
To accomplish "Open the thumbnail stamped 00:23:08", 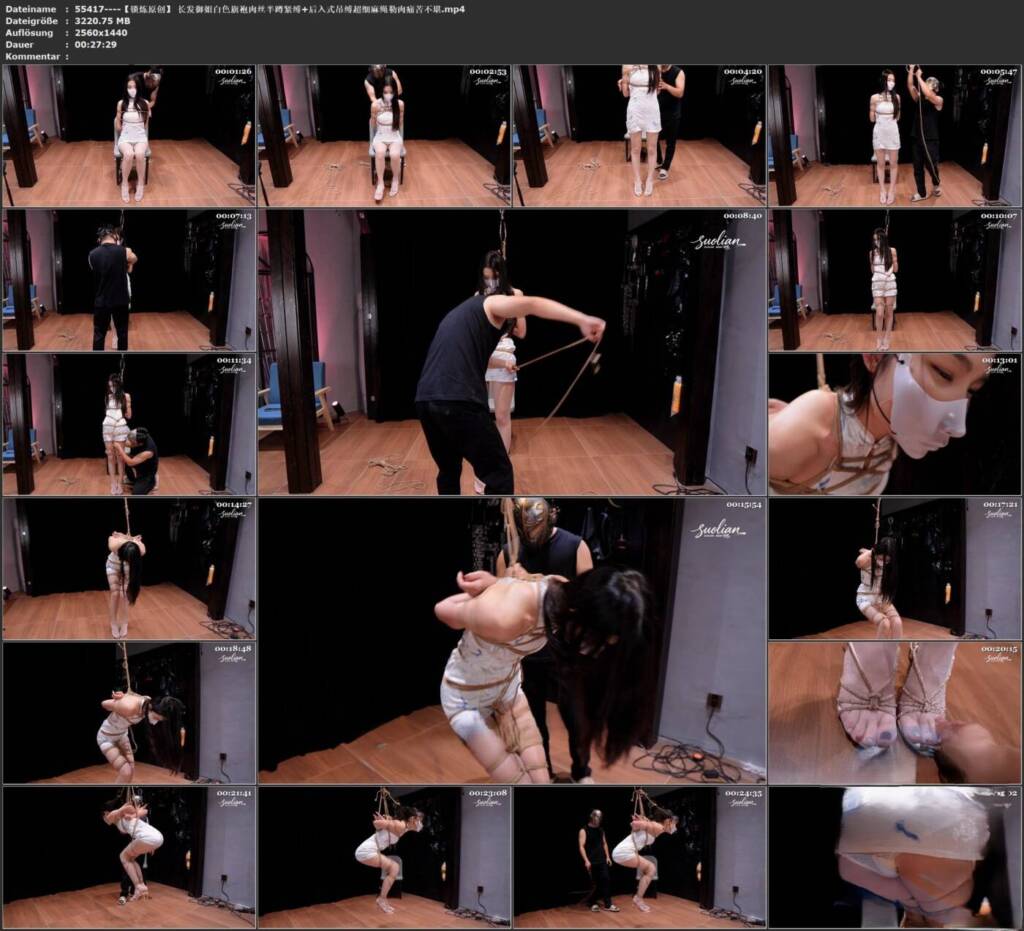I will point(384,857).
